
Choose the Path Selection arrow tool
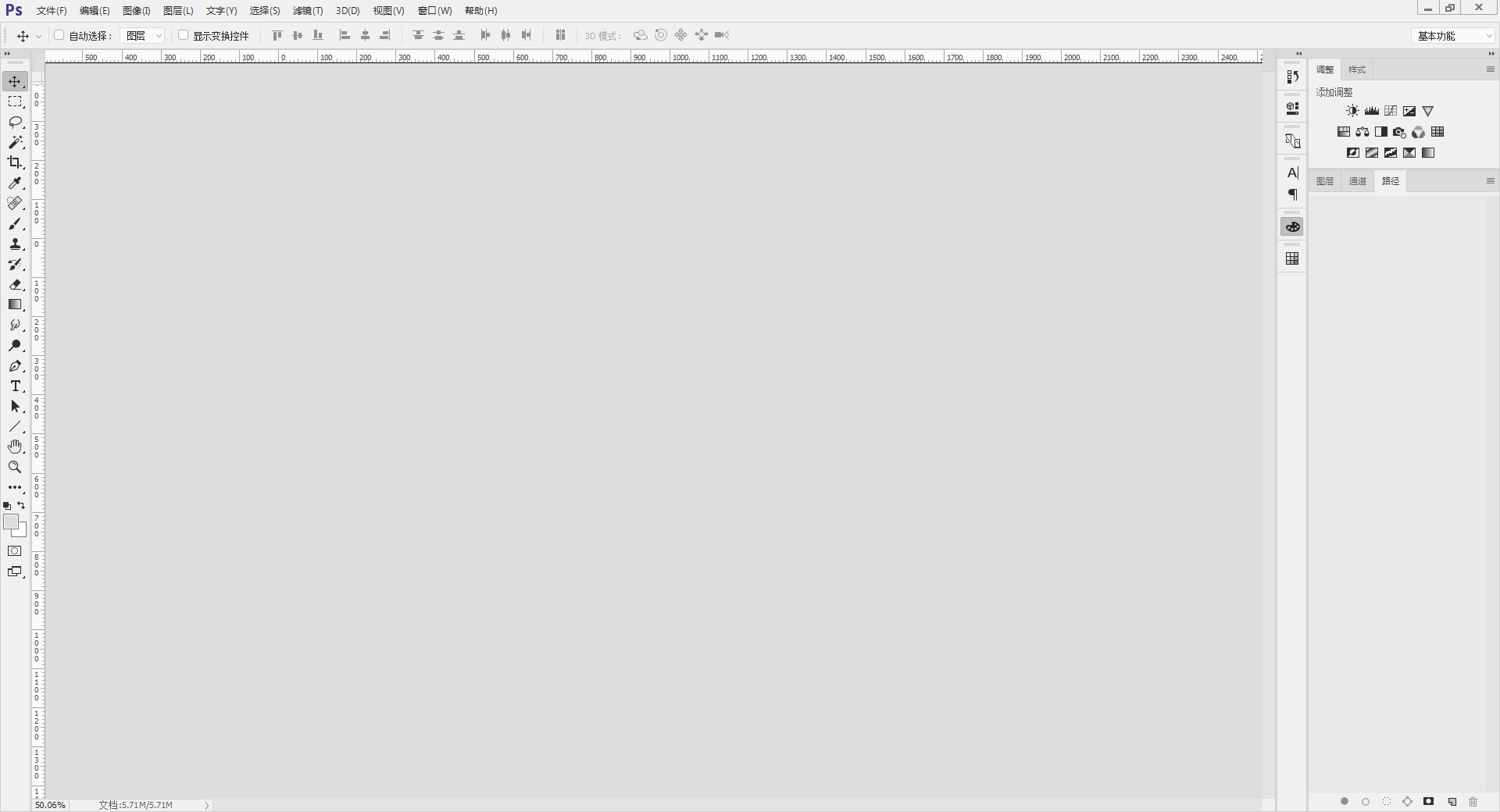pos(15,406)
